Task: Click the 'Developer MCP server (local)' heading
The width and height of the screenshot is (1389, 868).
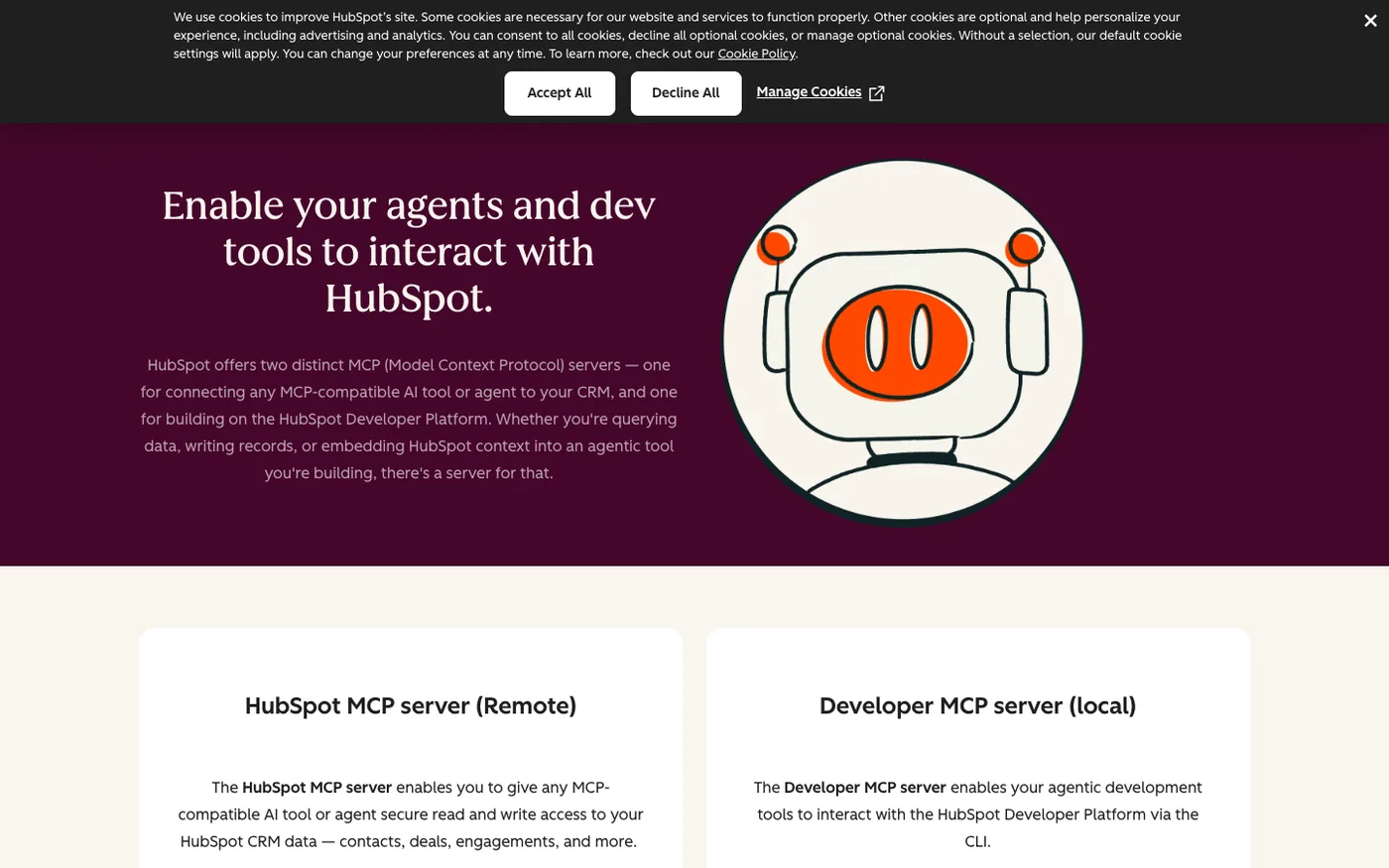Action: point(977,705)
